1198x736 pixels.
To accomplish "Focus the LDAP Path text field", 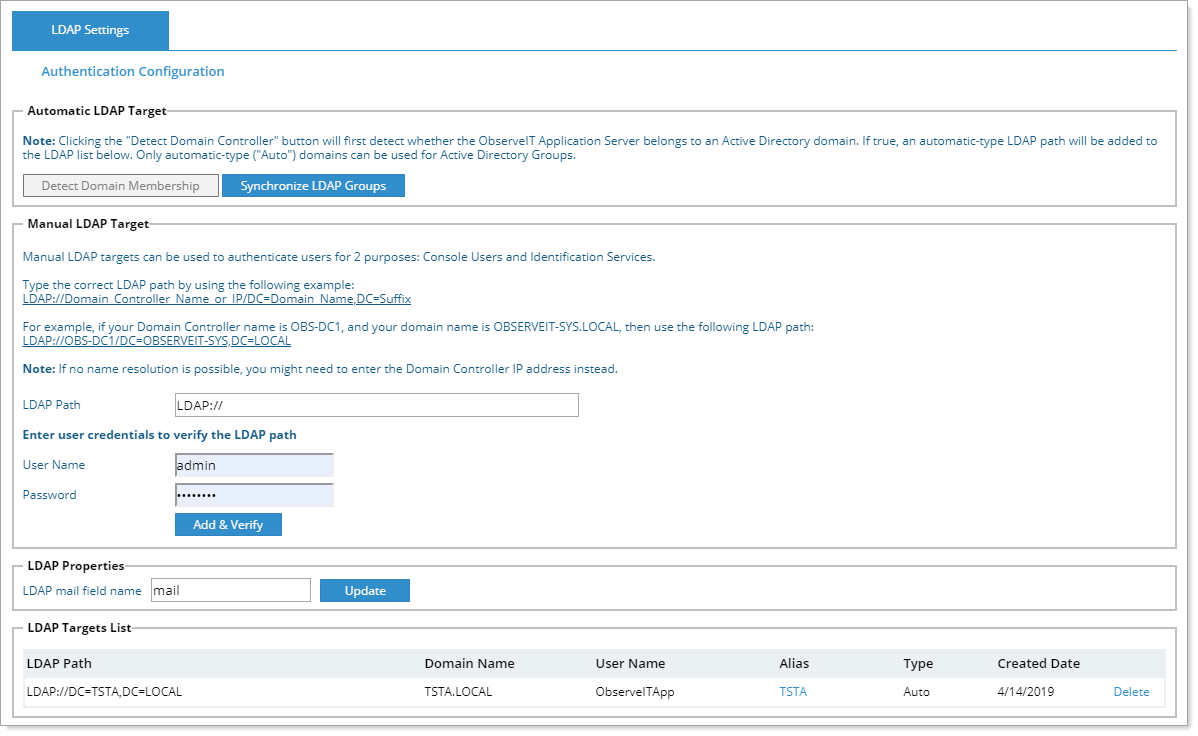I will (x=376, y=405).
